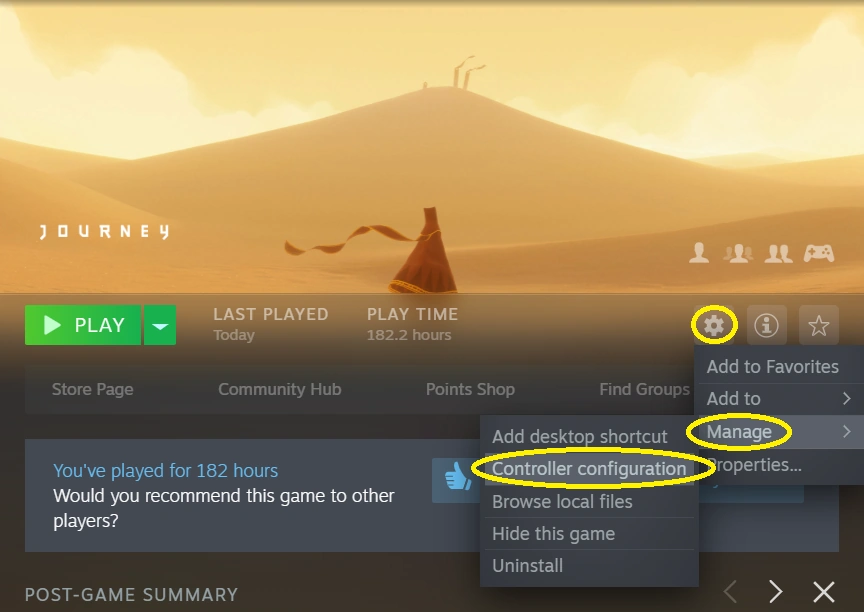Click the online co-op players icon
Viewport: 864px width, 612px height.
[x=738, y=253]
